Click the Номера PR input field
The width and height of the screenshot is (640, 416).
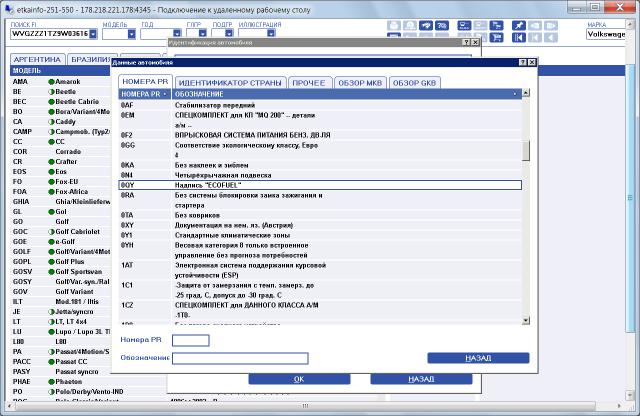191,340
